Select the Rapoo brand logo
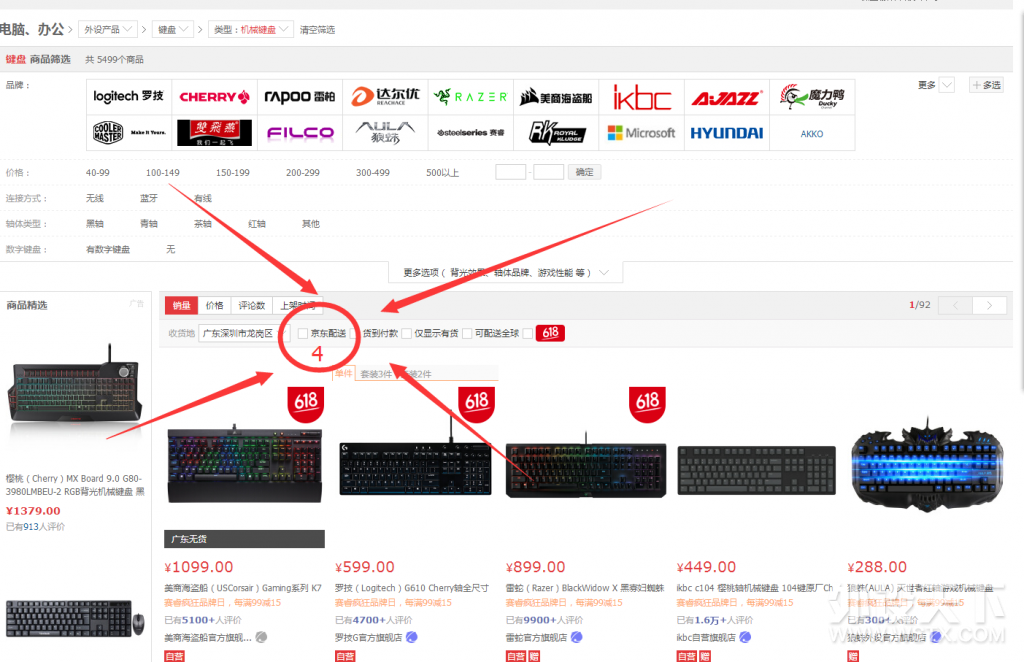The height and width of the screenshot is (662, 1024). [x=300, y=97]
